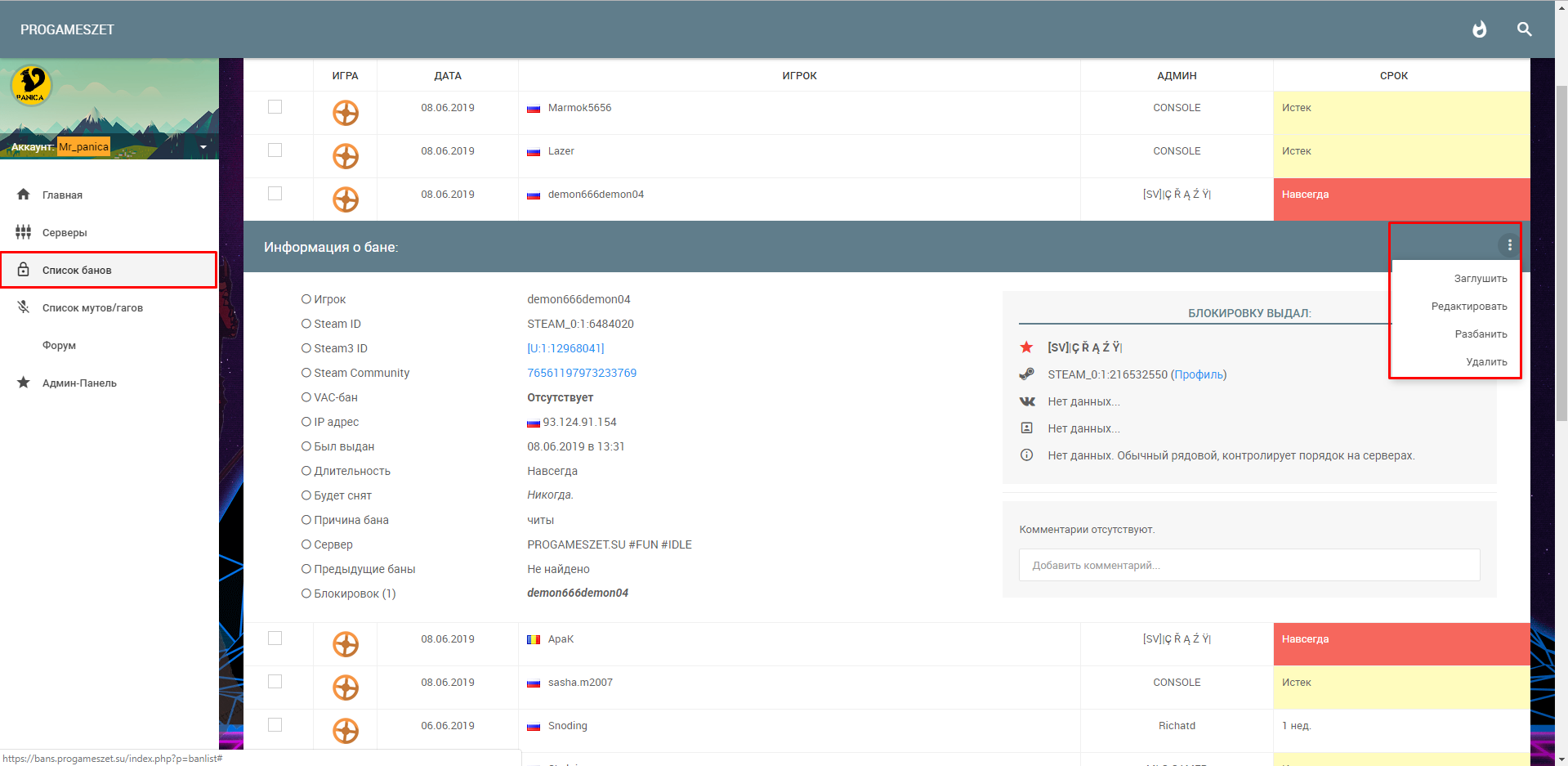Viewport: 1568px width, 766px height.
Task: Open admin's Профиль link
Action: coord(1199,374)
